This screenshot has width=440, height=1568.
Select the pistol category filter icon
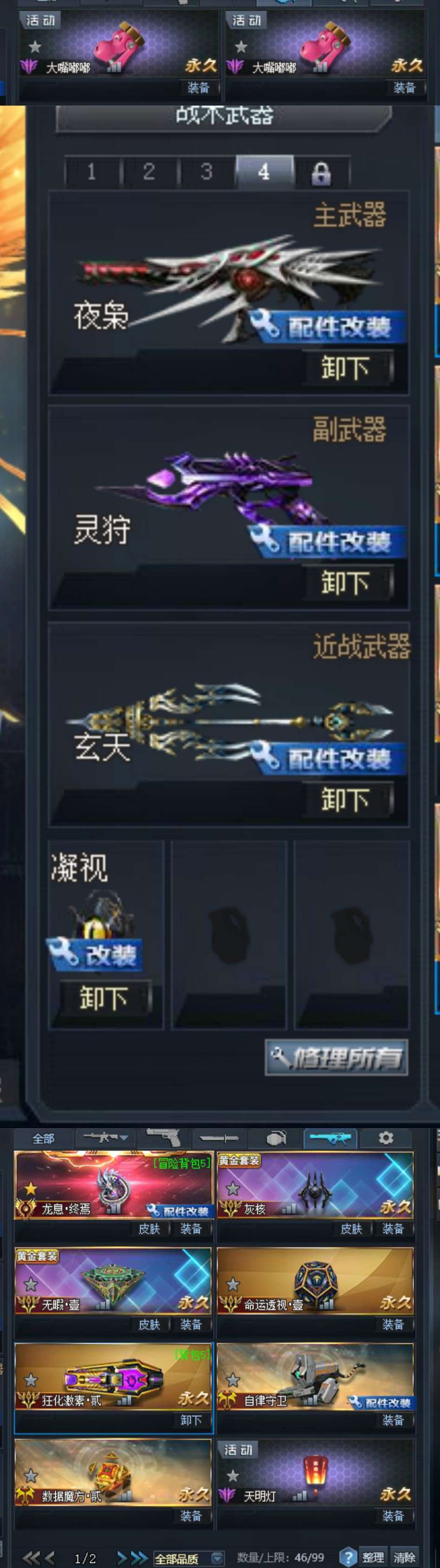point(163,1138)
